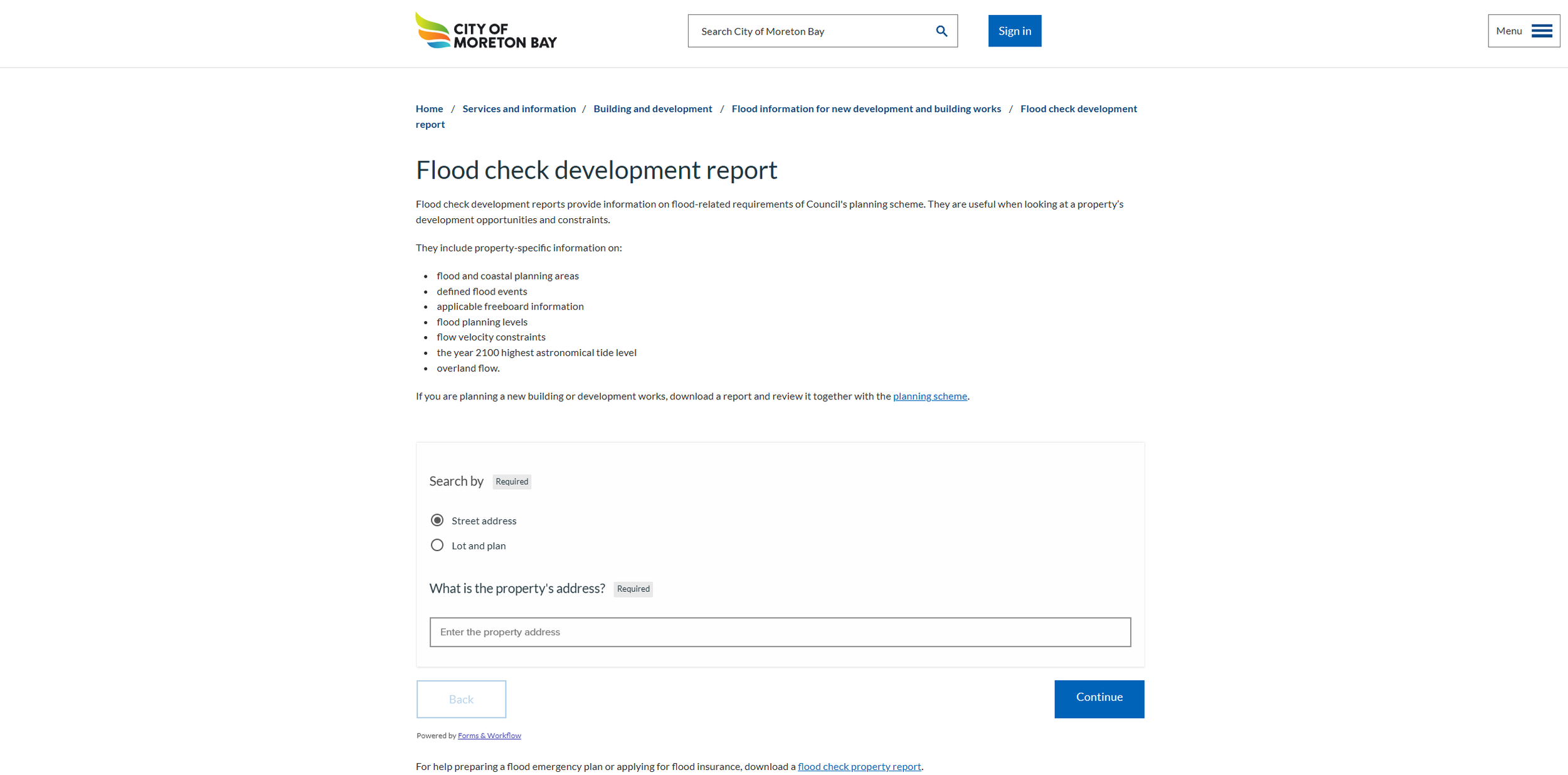This screenshot has height=775, width=1568.
Task: Open the Forms & Workflow link
Action: [x=489, y=735]
